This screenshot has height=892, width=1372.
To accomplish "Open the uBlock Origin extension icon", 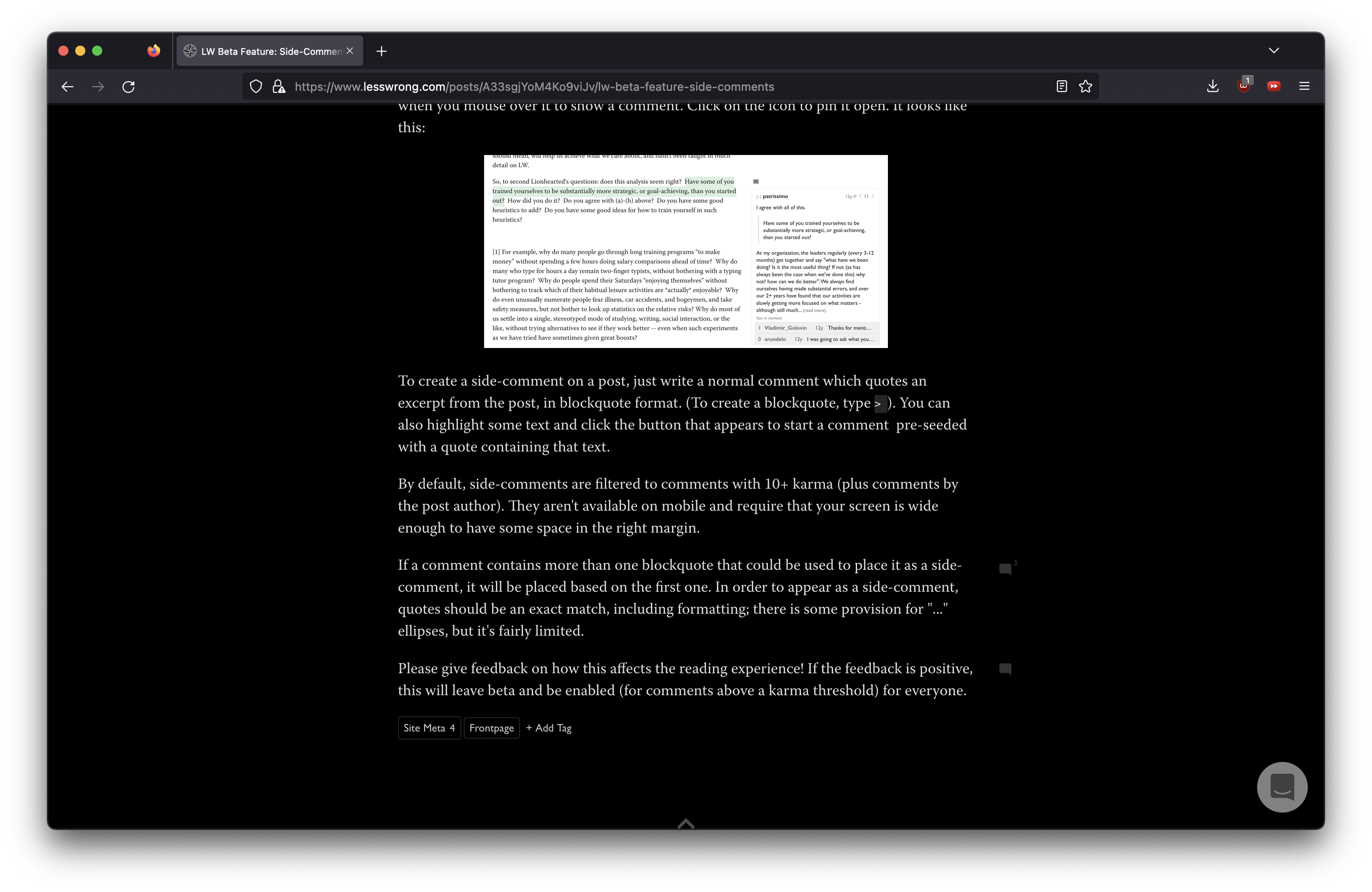I will pos(1244,87).
